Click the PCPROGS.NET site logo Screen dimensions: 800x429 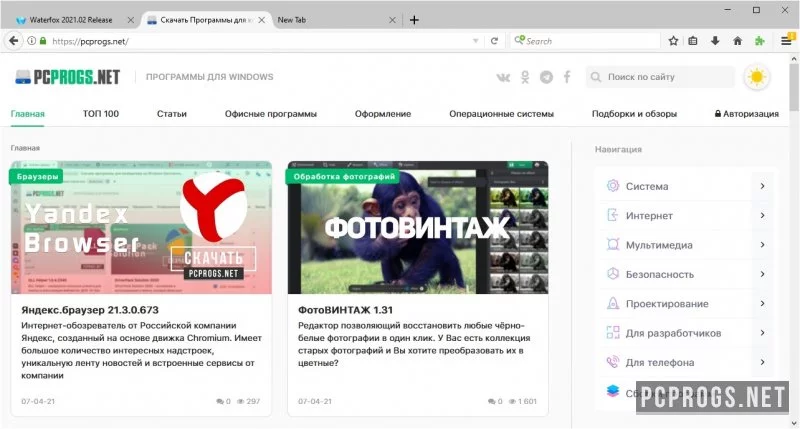[x=67, y=77]
